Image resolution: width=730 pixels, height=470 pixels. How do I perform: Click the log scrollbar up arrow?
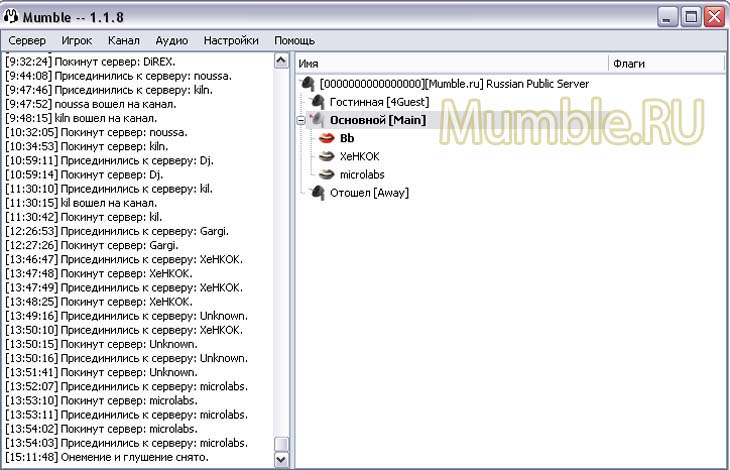point(281,61)
